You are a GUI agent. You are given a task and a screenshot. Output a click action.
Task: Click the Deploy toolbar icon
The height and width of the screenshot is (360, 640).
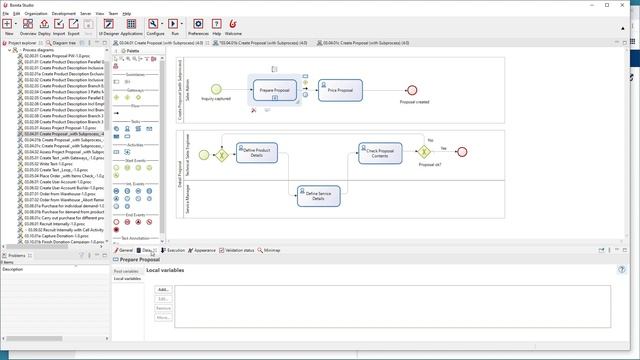point(44,24)
